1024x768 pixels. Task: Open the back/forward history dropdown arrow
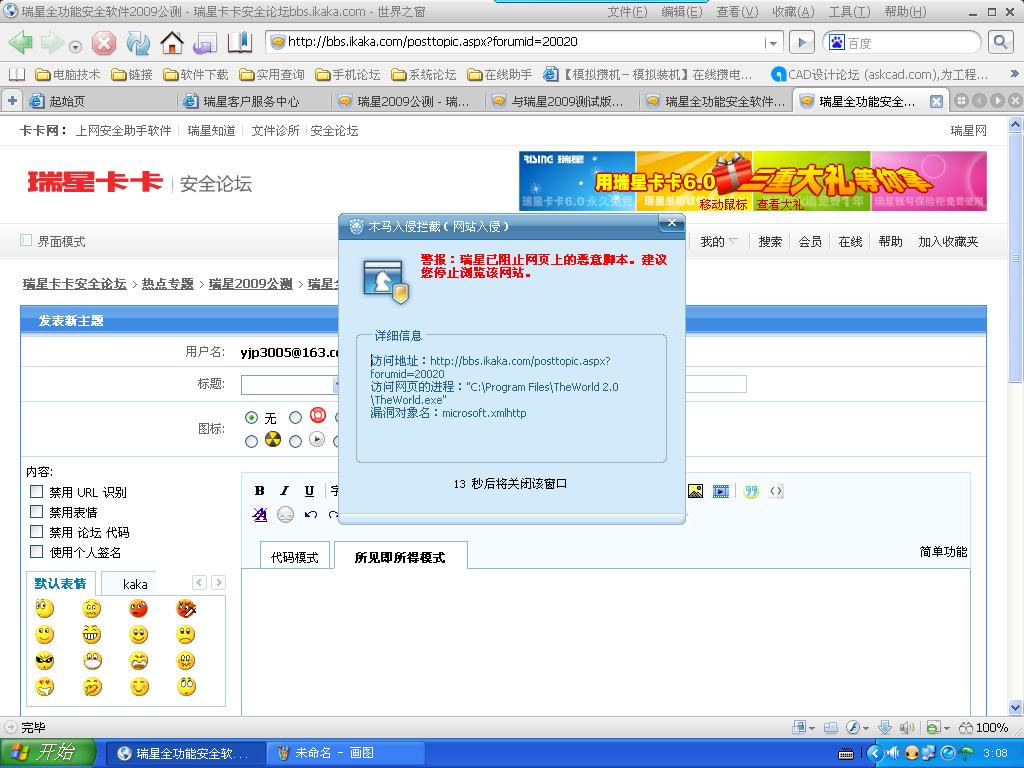point(76,46)
